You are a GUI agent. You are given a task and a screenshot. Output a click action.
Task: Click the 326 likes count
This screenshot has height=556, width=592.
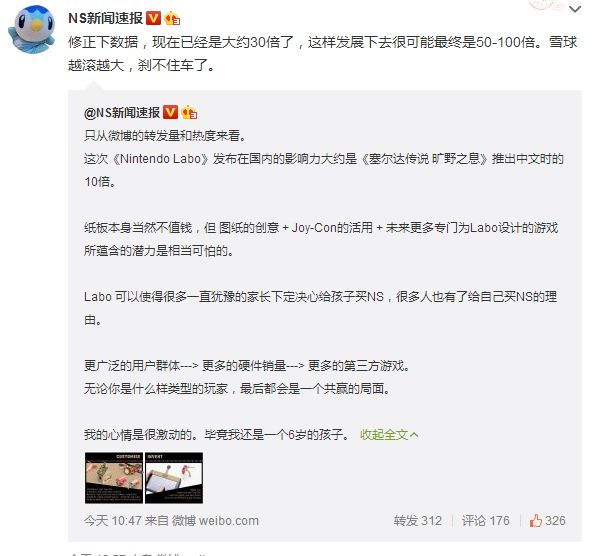click(x=555, y=521)
